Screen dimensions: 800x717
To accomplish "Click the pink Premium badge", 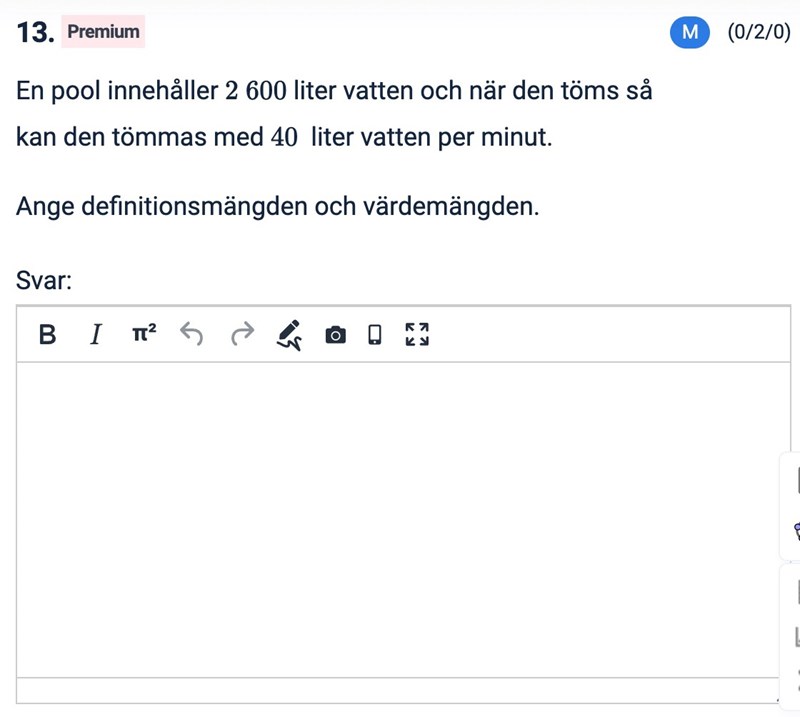I will tap(103, 32).
